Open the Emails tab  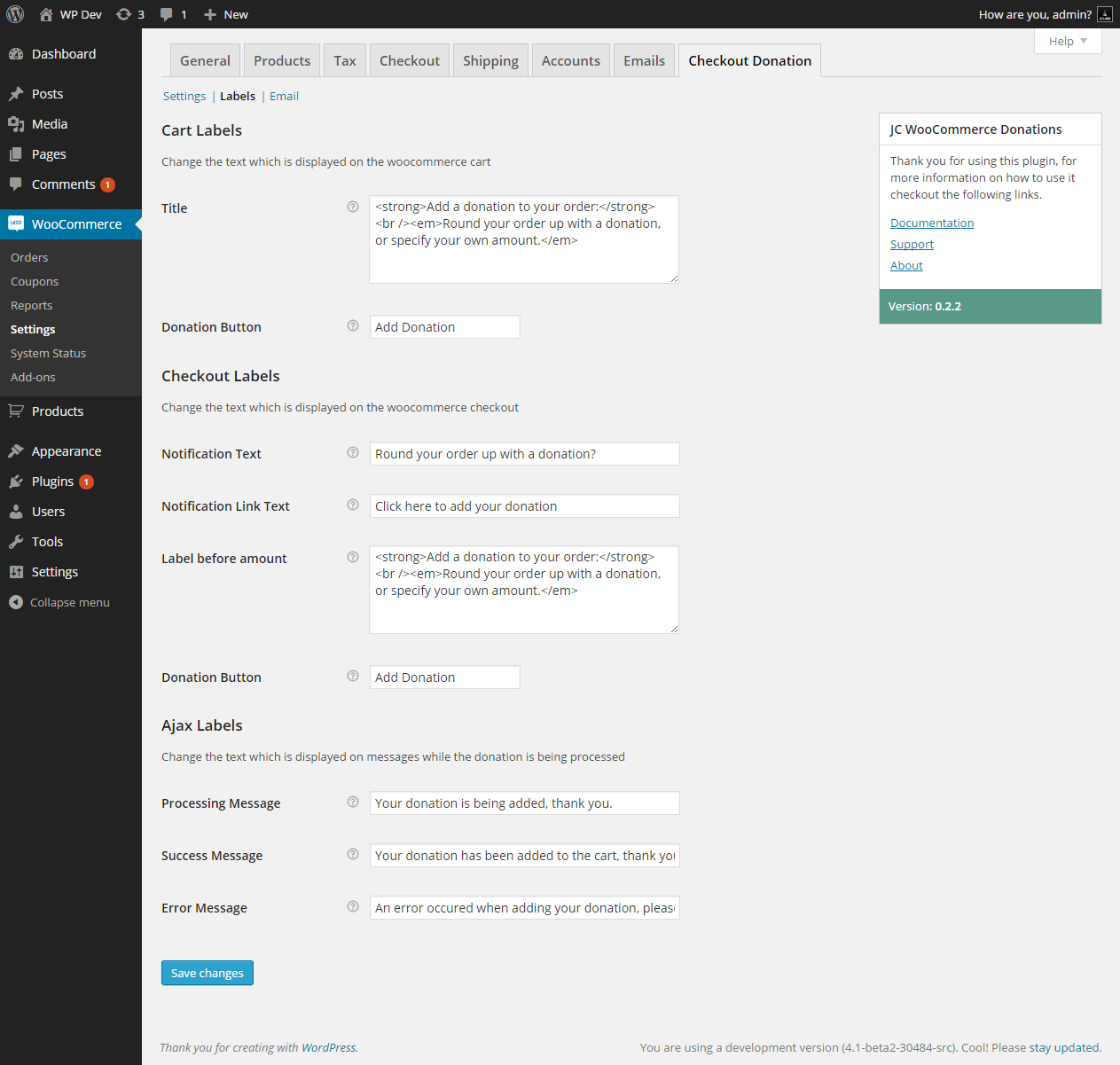point(644,60)
